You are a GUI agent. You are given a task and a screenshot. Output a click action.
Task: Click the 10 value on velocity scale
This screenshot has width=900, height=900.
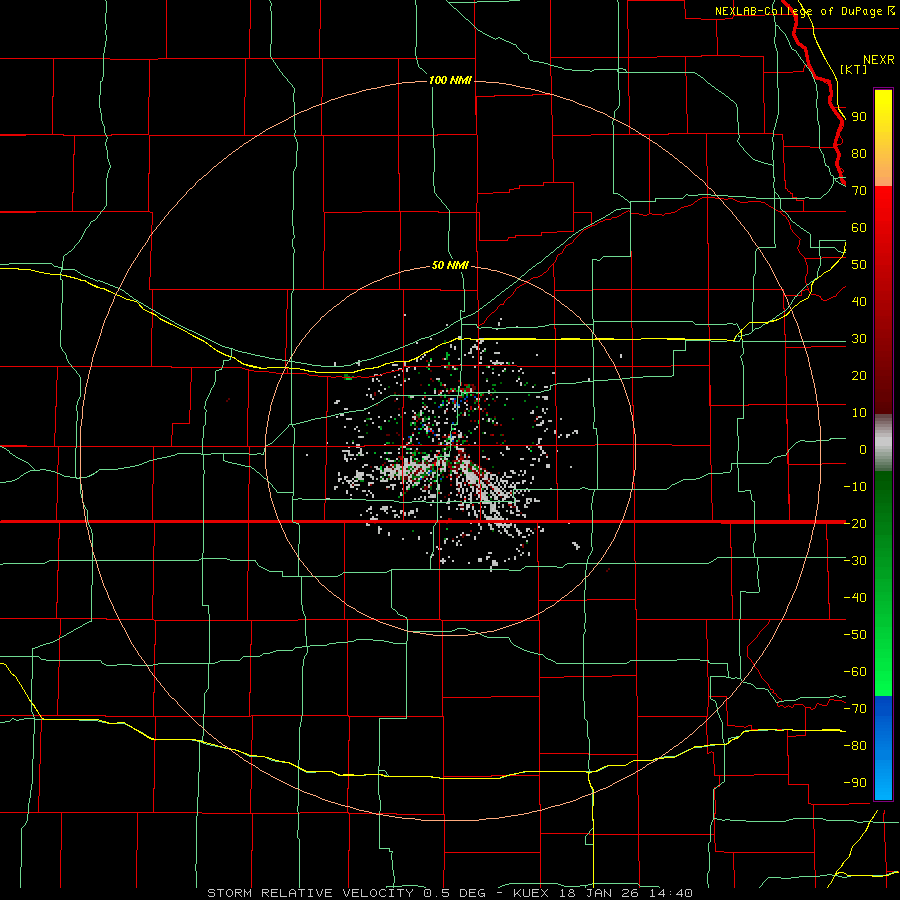(859, 413)
